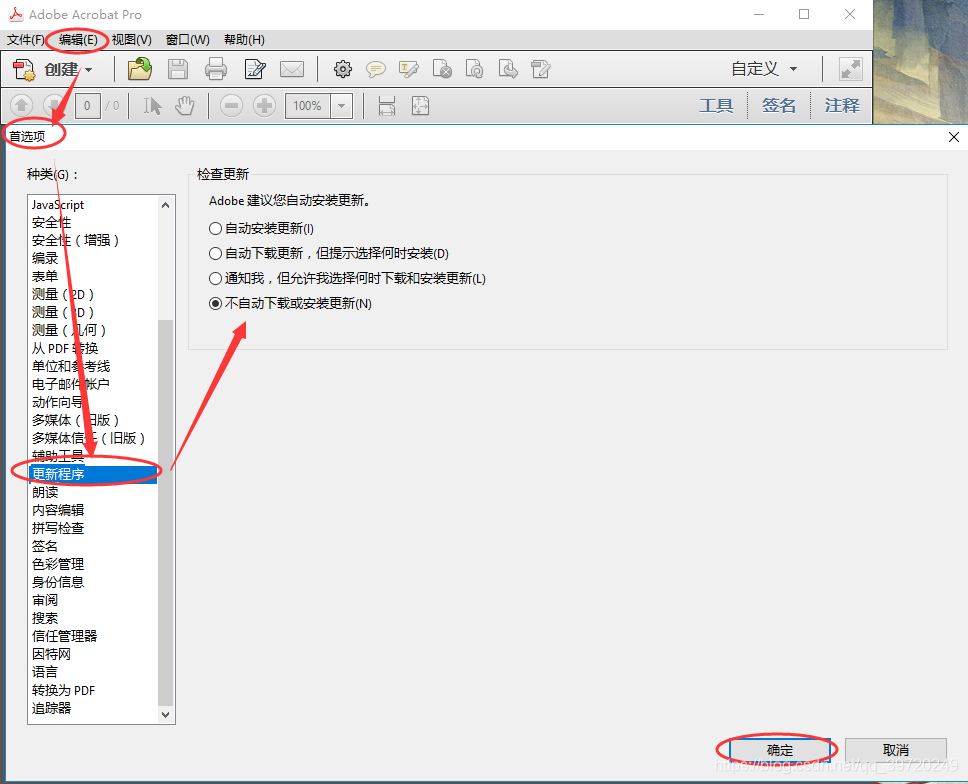The width and height of the screenshot is (968, 784).
Task: Click the Save floppy disk icon
Action: coord(178,69)
